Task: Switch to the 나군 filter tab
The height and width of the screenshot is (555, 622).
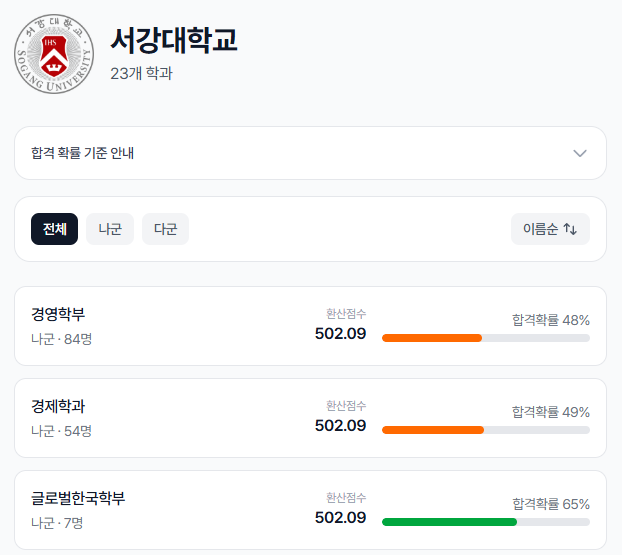Action: pyautogui.click(x=110, y=229)
